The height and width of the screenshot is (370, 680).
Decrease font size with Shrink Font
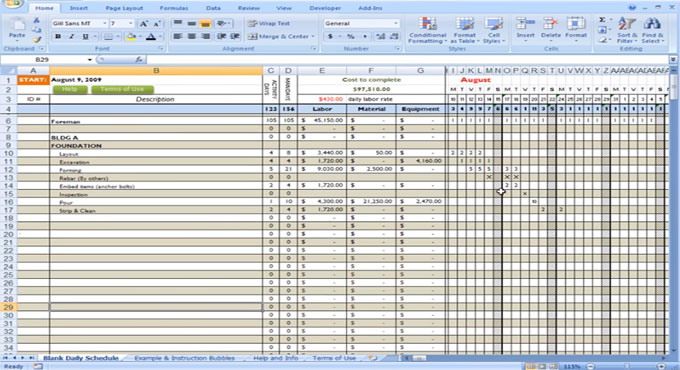157,23
